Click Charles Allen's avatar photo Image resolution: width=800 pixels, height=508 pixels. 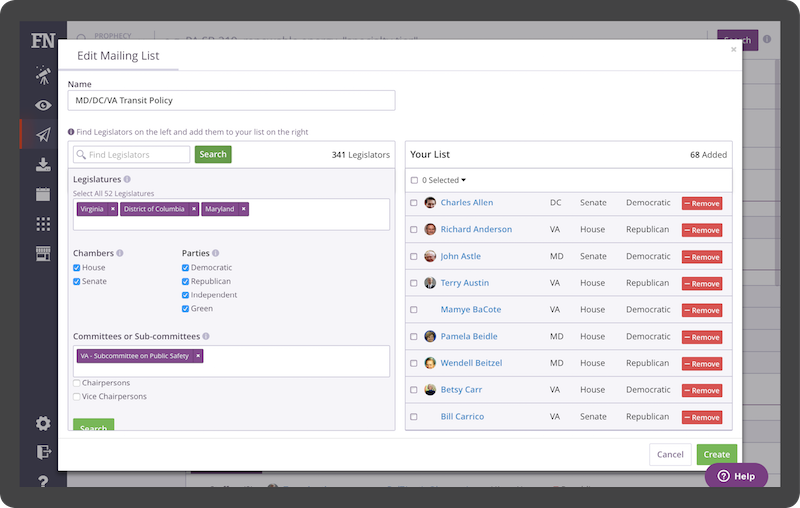[x=430, y=202]
